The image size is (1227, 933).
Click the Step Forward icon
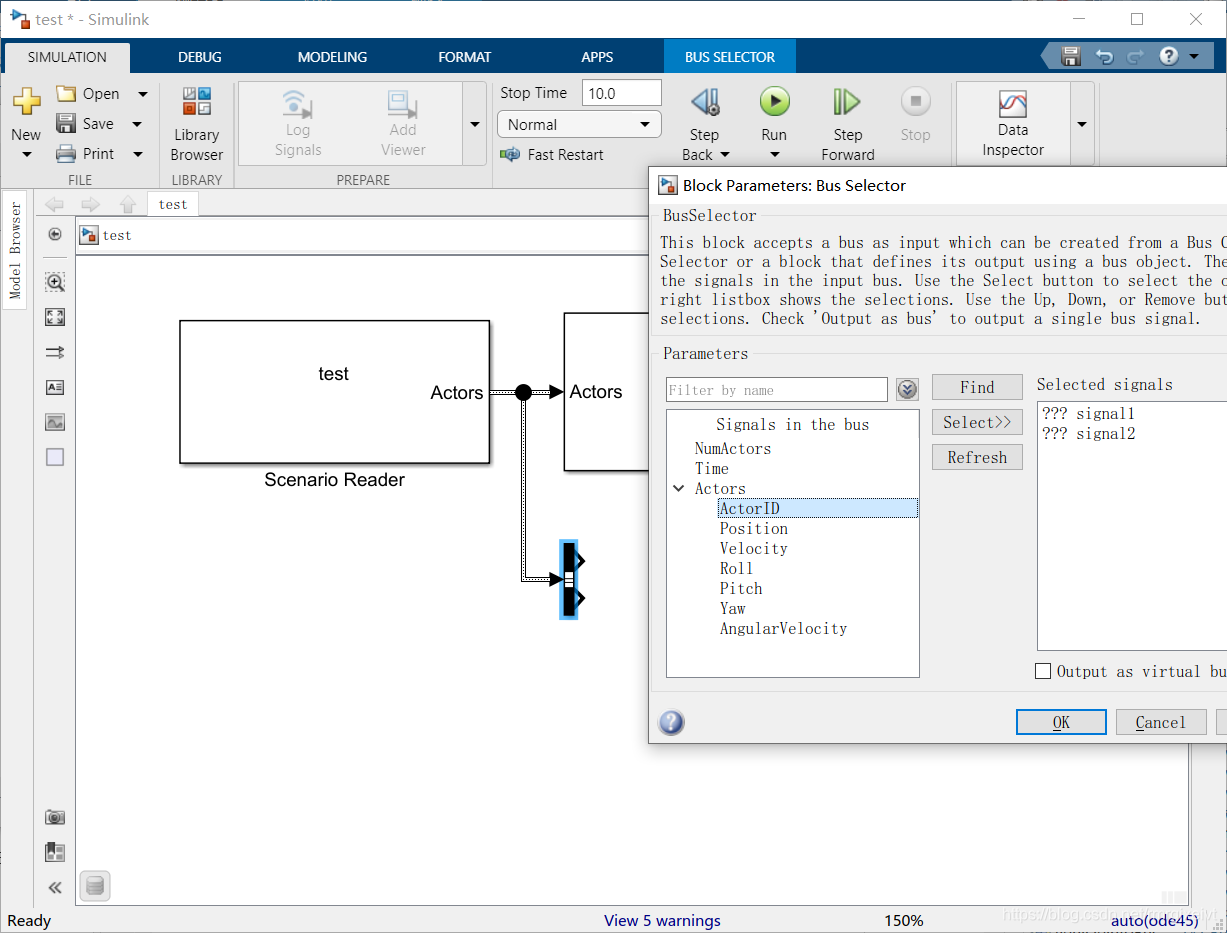pos(847,102)
